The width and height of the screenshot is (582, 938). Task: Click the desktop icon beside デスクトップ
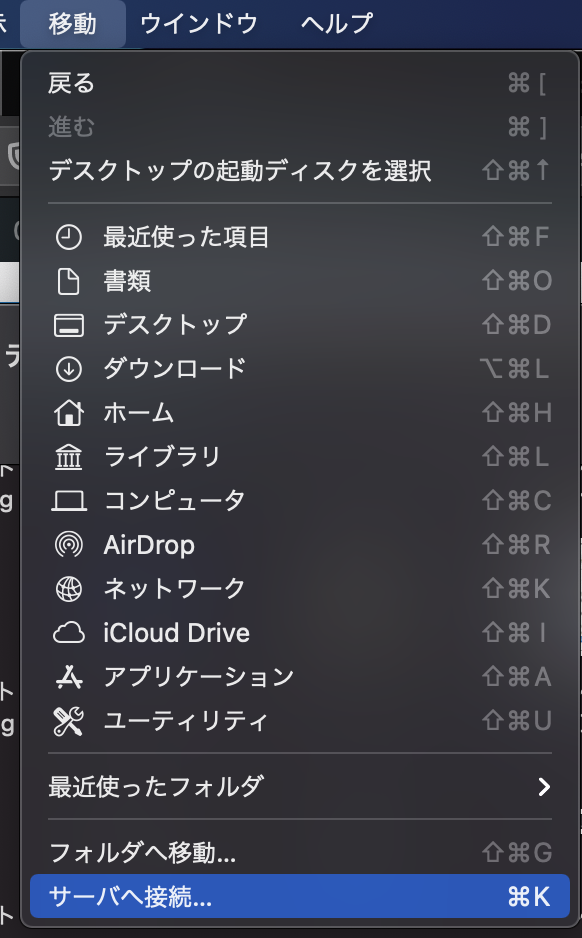click(x=69, y=325)
